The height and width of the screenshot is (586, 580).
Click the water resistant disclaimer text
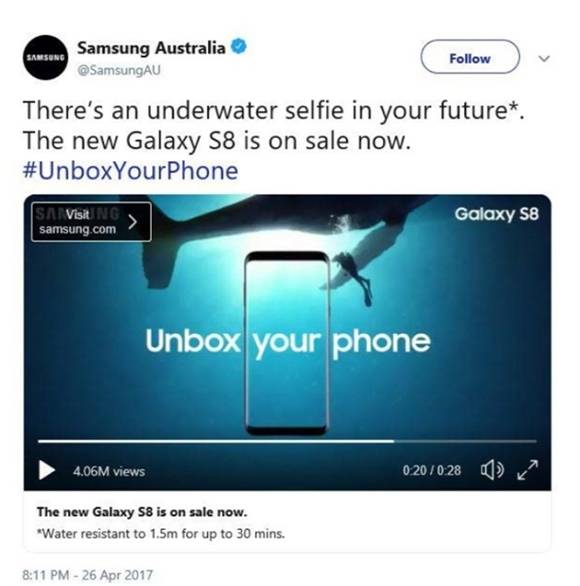tap(161, 533)
